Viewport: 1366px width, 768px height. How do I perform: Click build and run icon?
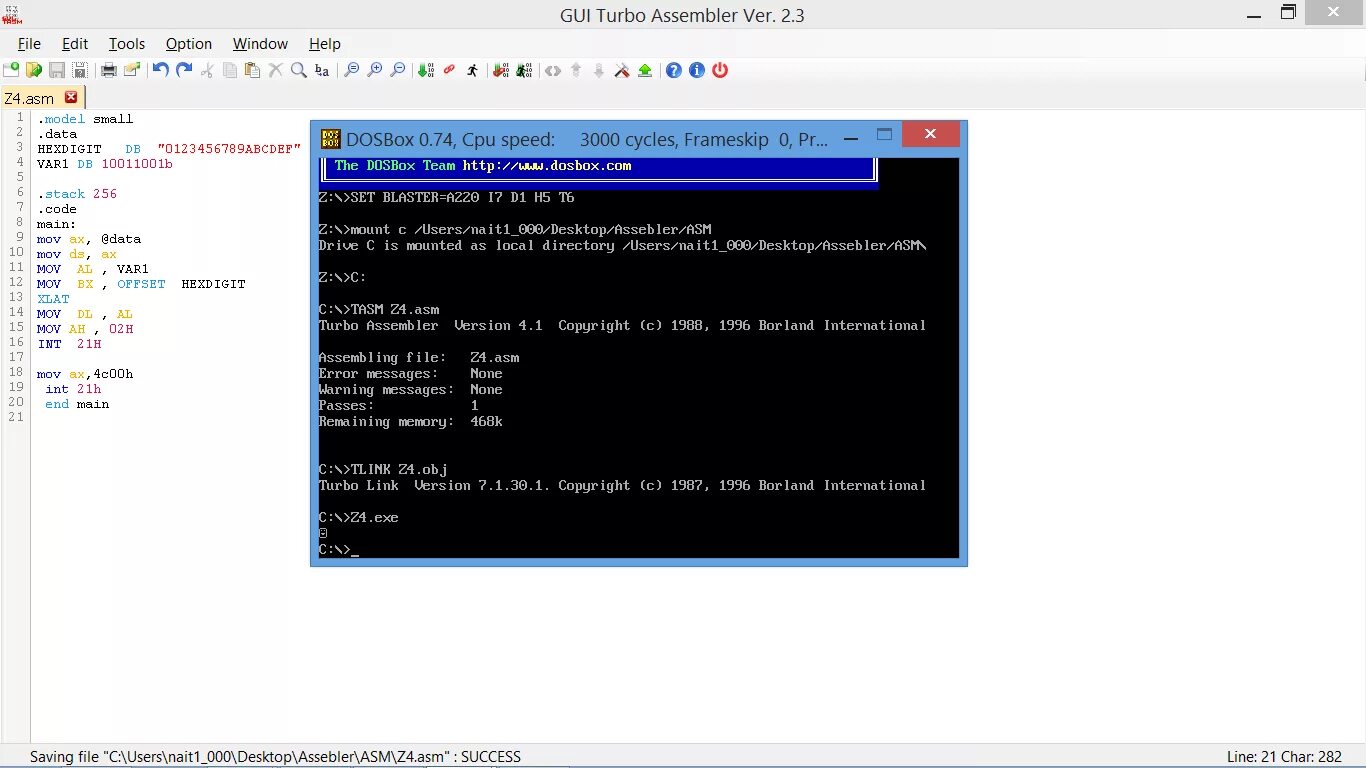tap(524, 70)
